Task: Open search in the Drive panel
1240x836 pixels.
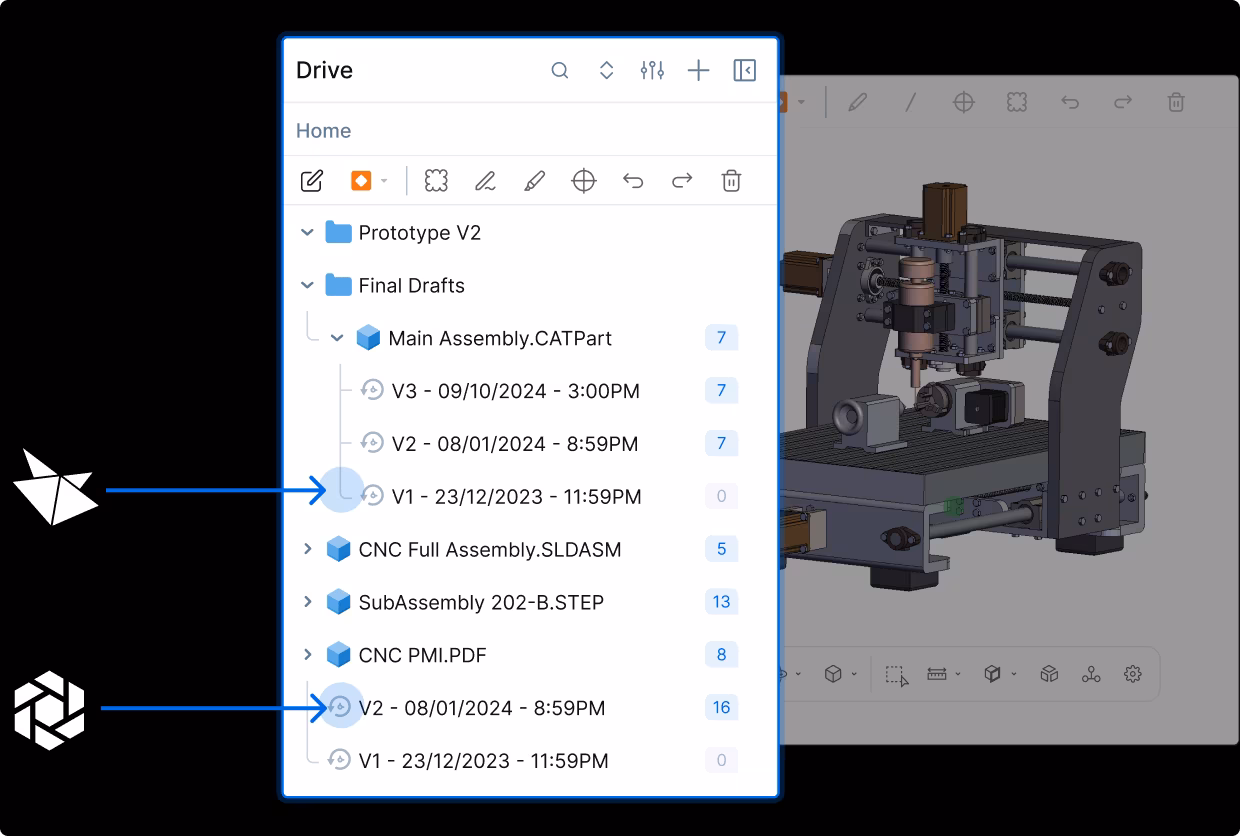Action: tap(560, 70)
